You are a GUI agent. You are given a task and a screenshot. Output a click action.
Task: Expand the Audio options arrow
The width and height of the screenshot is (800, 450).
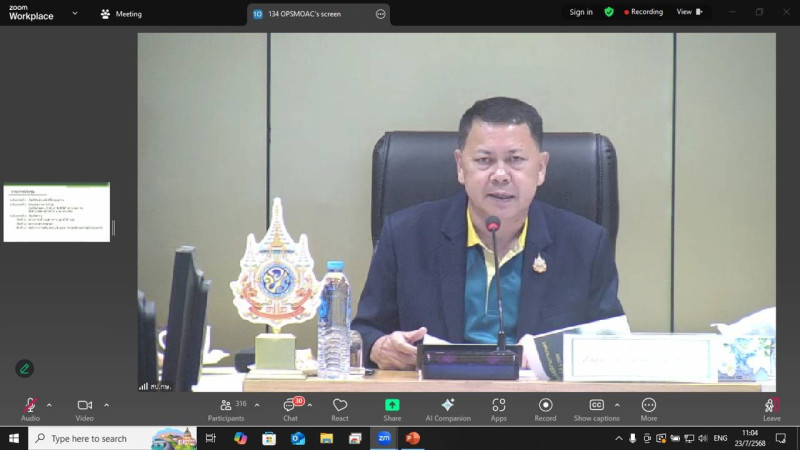[49, 405]
